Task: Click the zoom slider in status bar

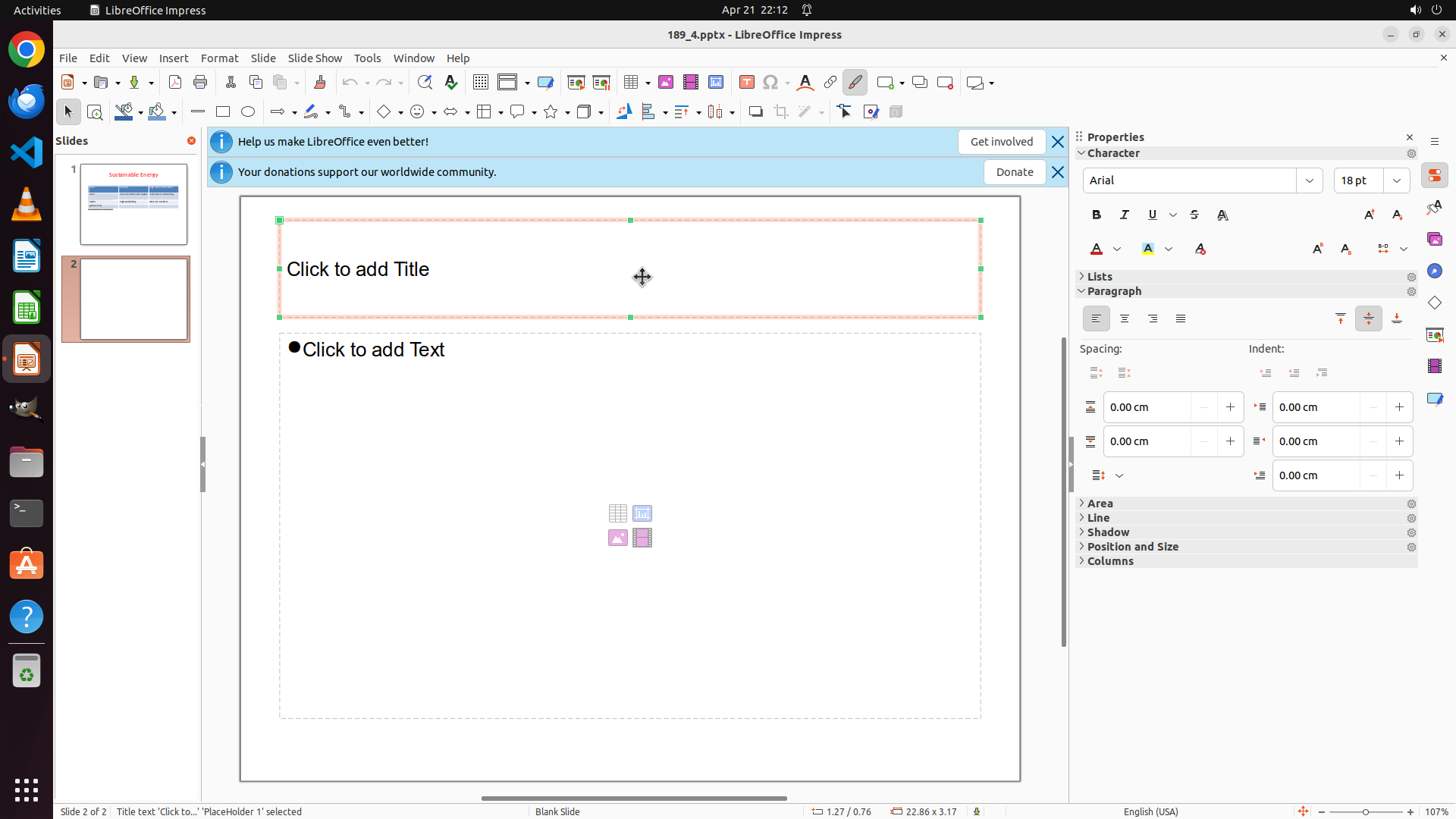Action: [1366, 811]
